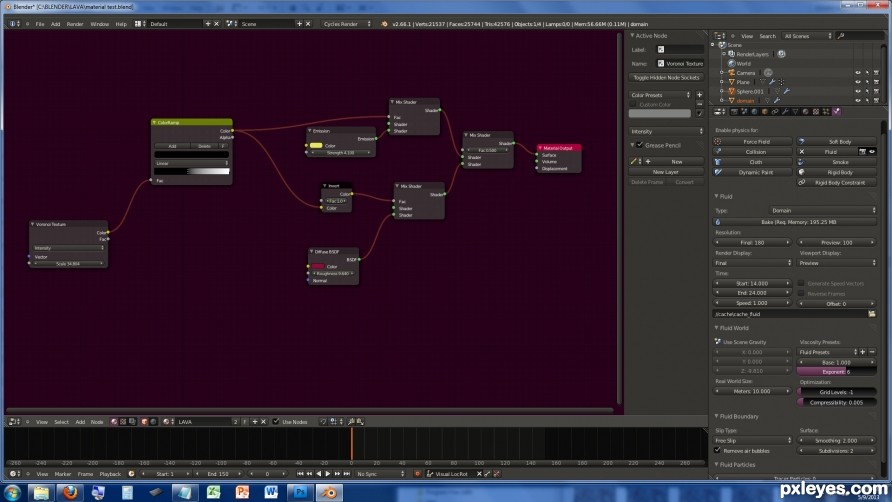Add a color preset with plus icon
Viewport: 892px width, 502px height.
(700, 95)
